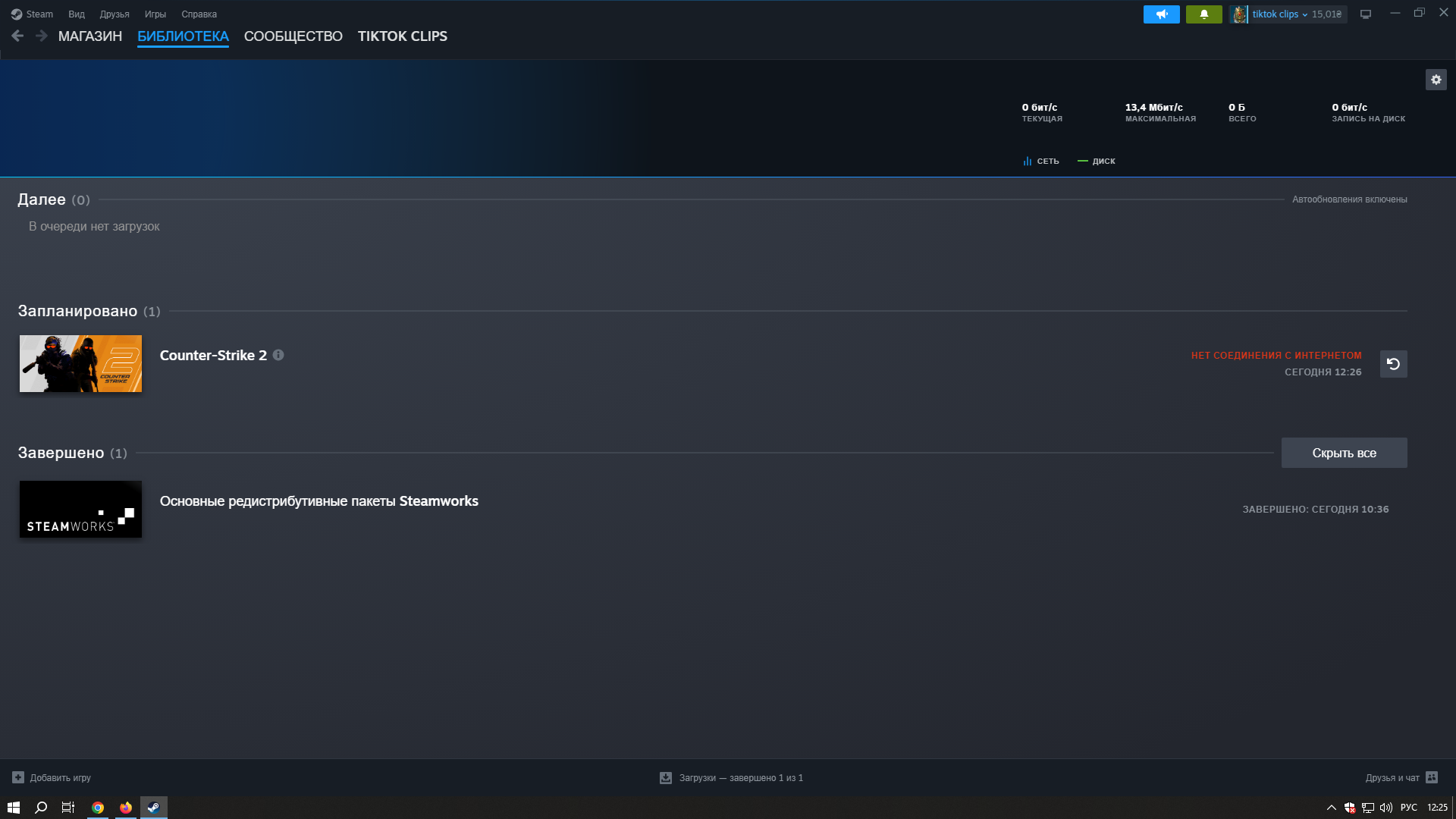Click the Скрыть все button
This screenshot has width=1456, height=819.
coord(1344,453)
